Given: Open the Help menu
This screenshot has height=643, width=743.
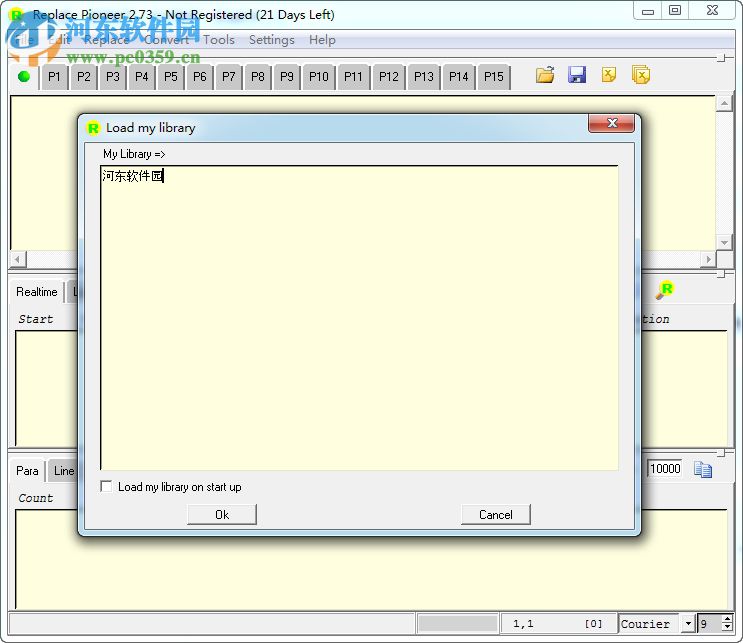Looking at the screenshot, I should click(x=322, y=40).
